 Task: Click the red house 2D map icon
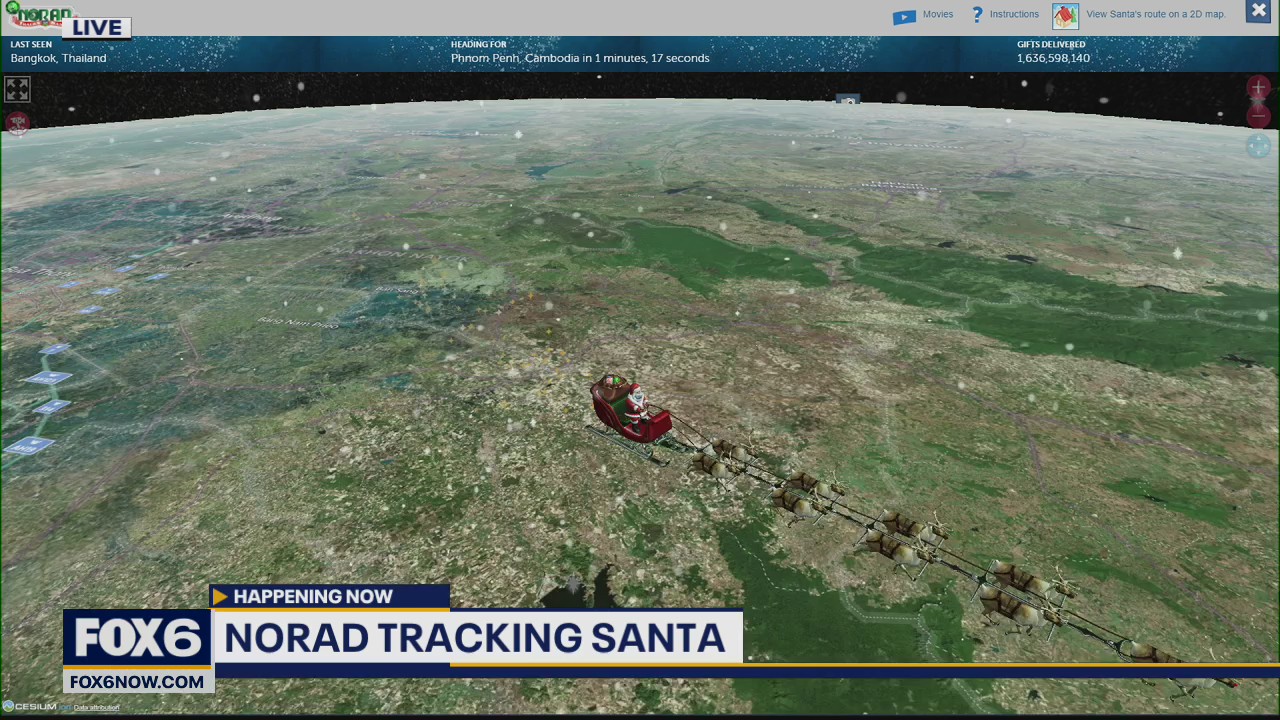tap(1065, 16)
